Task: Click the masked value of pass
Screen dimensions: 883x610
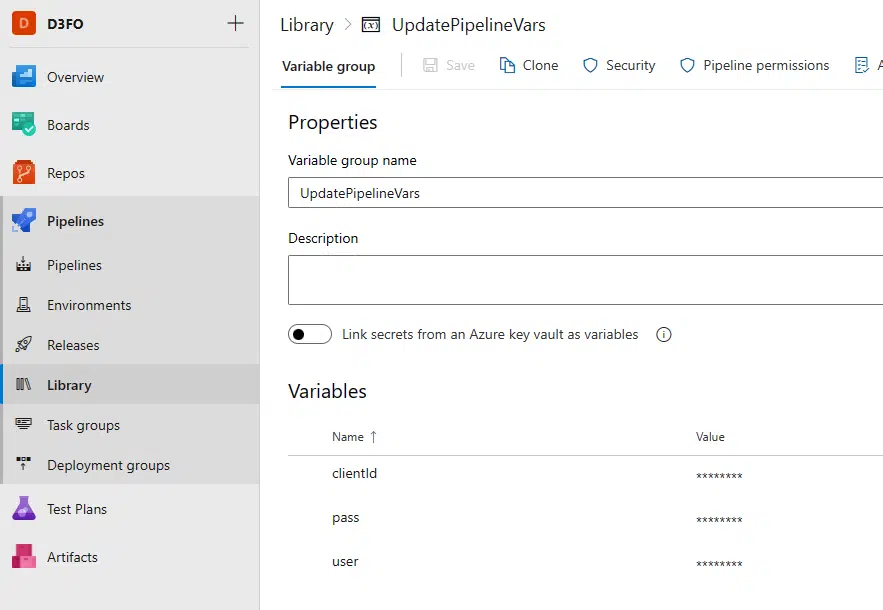Action: (719, 520)
